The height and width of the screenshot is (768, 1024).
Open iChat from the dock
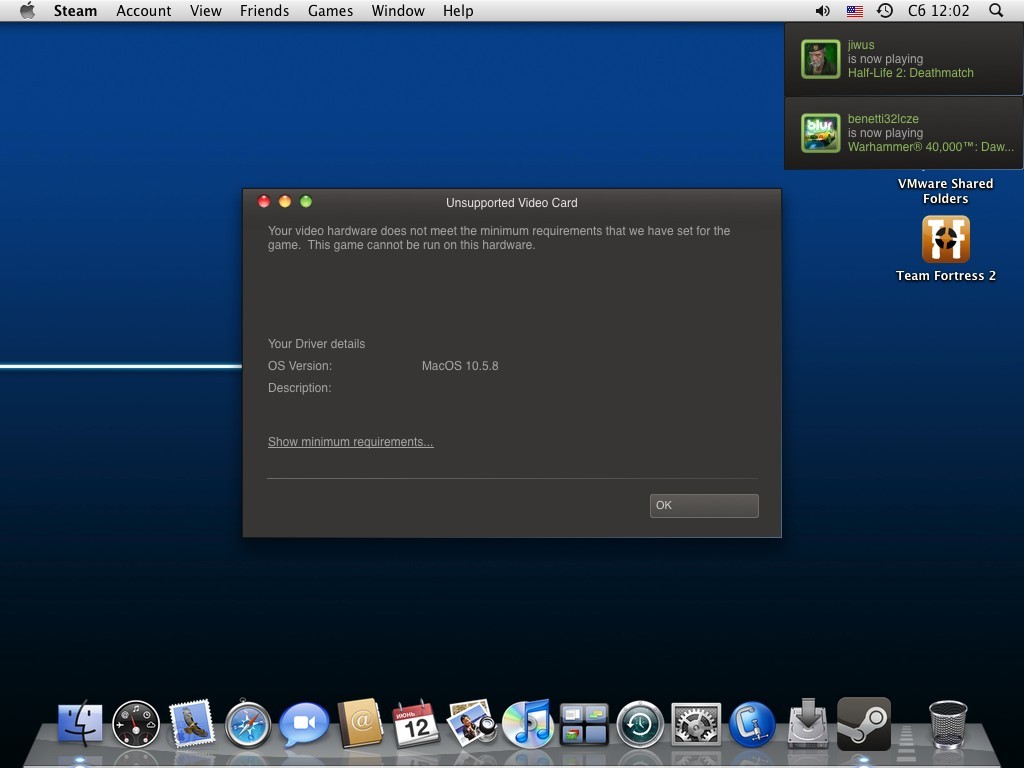pos(304,724)
